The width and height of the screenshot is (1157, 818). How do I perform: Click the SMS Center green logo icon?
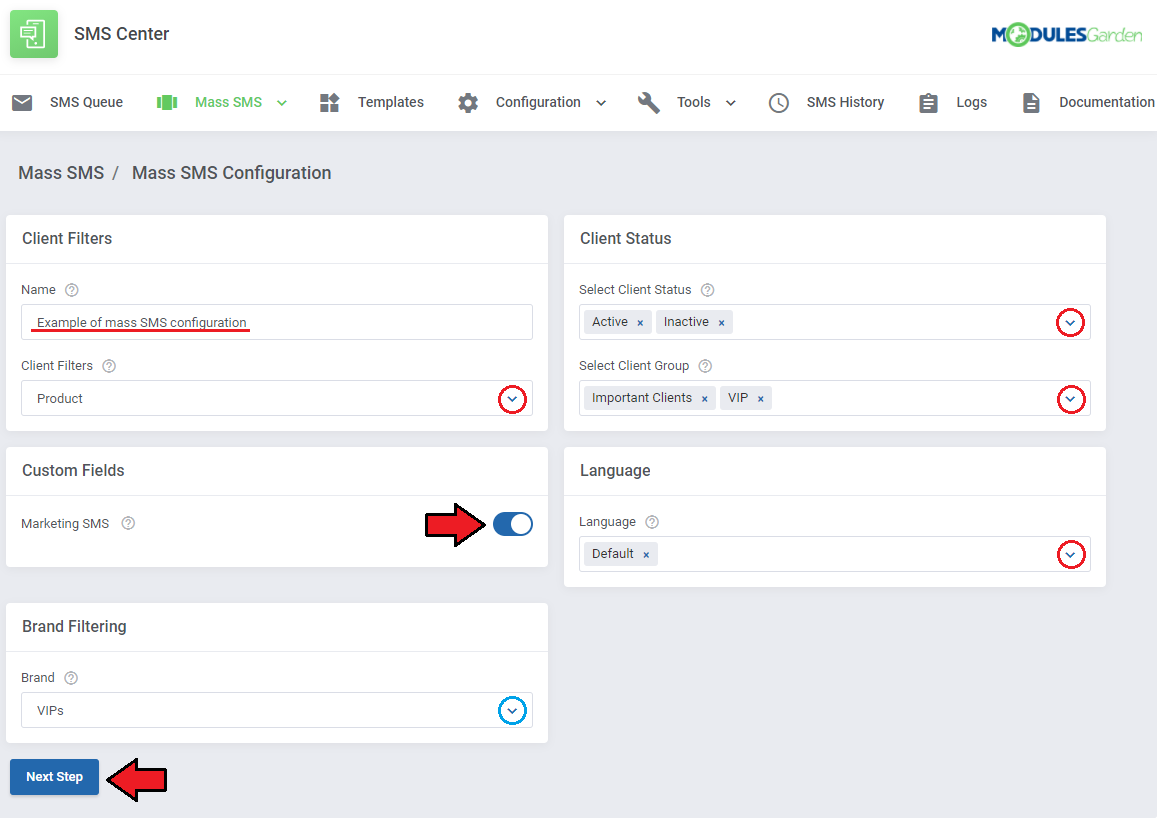pos(33,34)
